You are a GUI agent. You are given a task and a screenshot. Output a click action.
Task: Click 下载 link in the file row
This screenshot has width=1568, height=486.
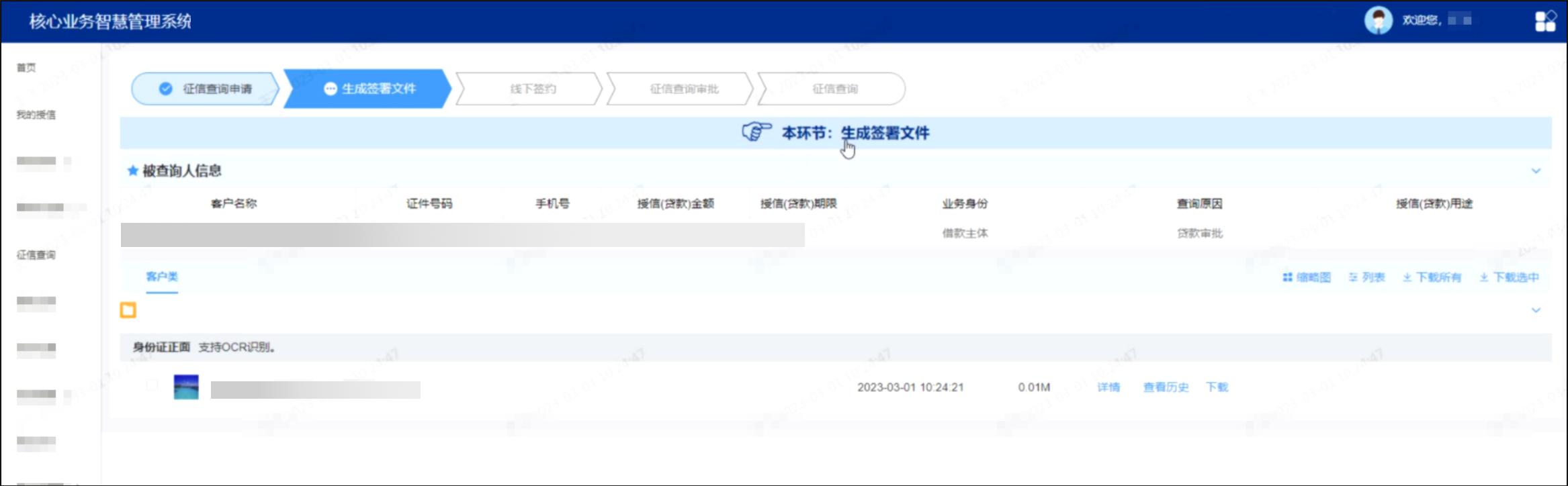(x=1217, y=387)
